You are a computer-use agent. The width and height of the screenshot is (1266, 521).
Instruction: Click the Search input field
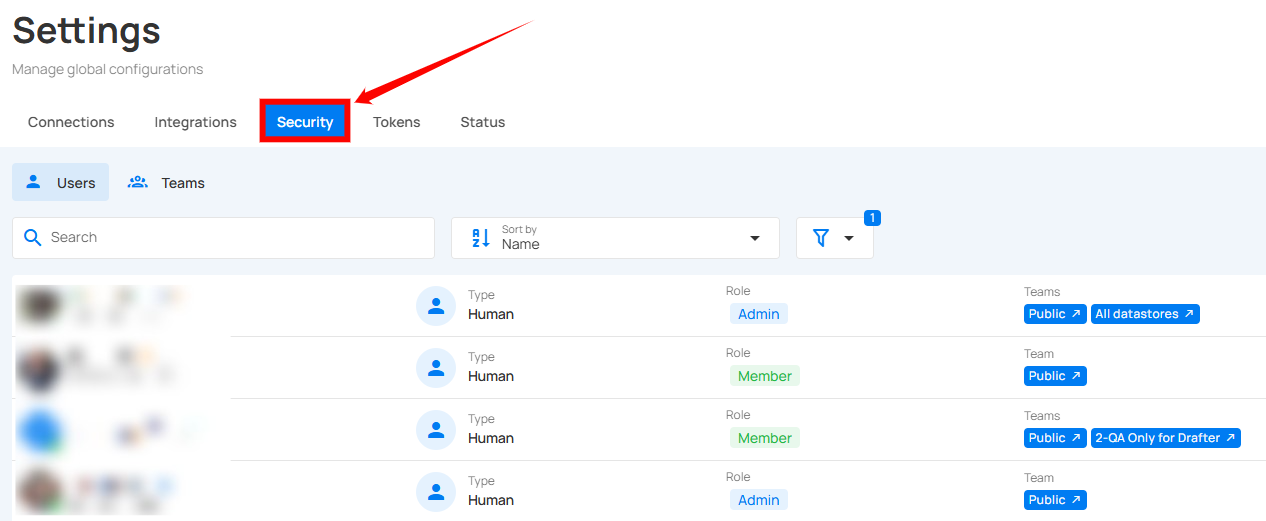(x=235, y=238)
